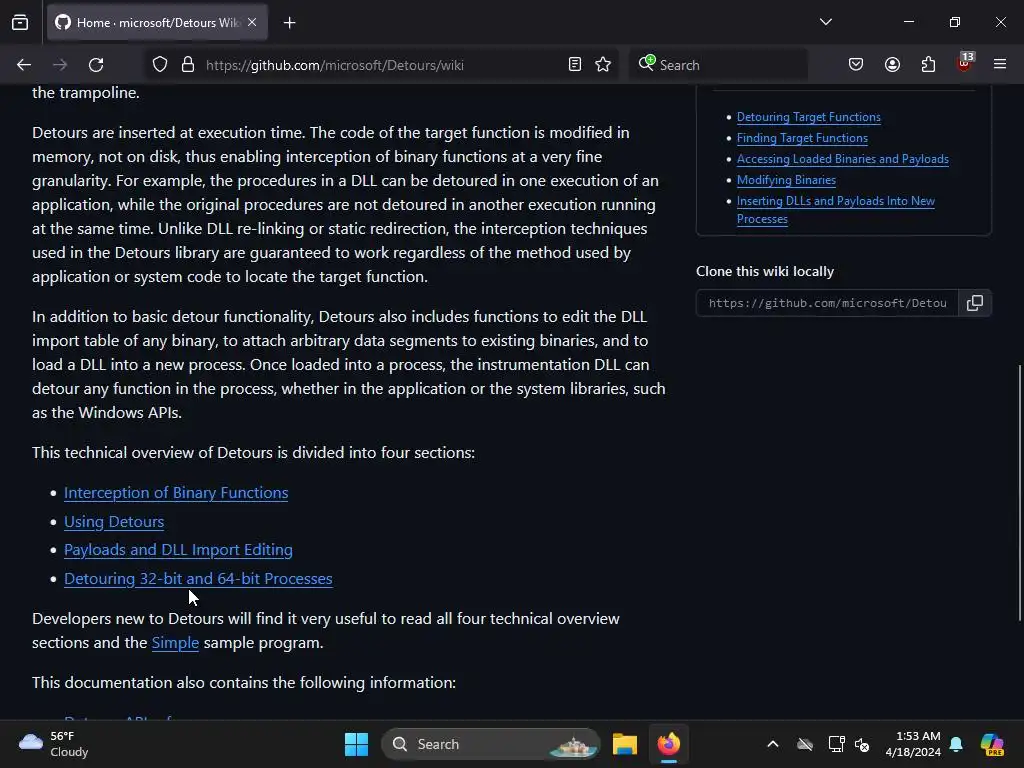This screenshot has width=1024, height=768.
Task: Open the Windows Start menu
Action: point(357,744)
